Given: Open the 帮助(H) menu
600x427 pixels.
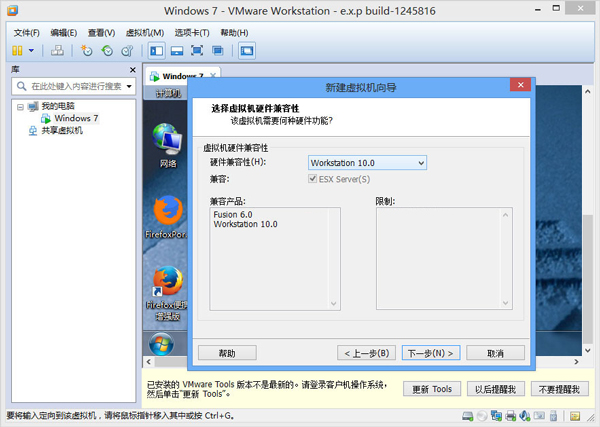Looking at the screenshot, I should (x=234, y=33).
